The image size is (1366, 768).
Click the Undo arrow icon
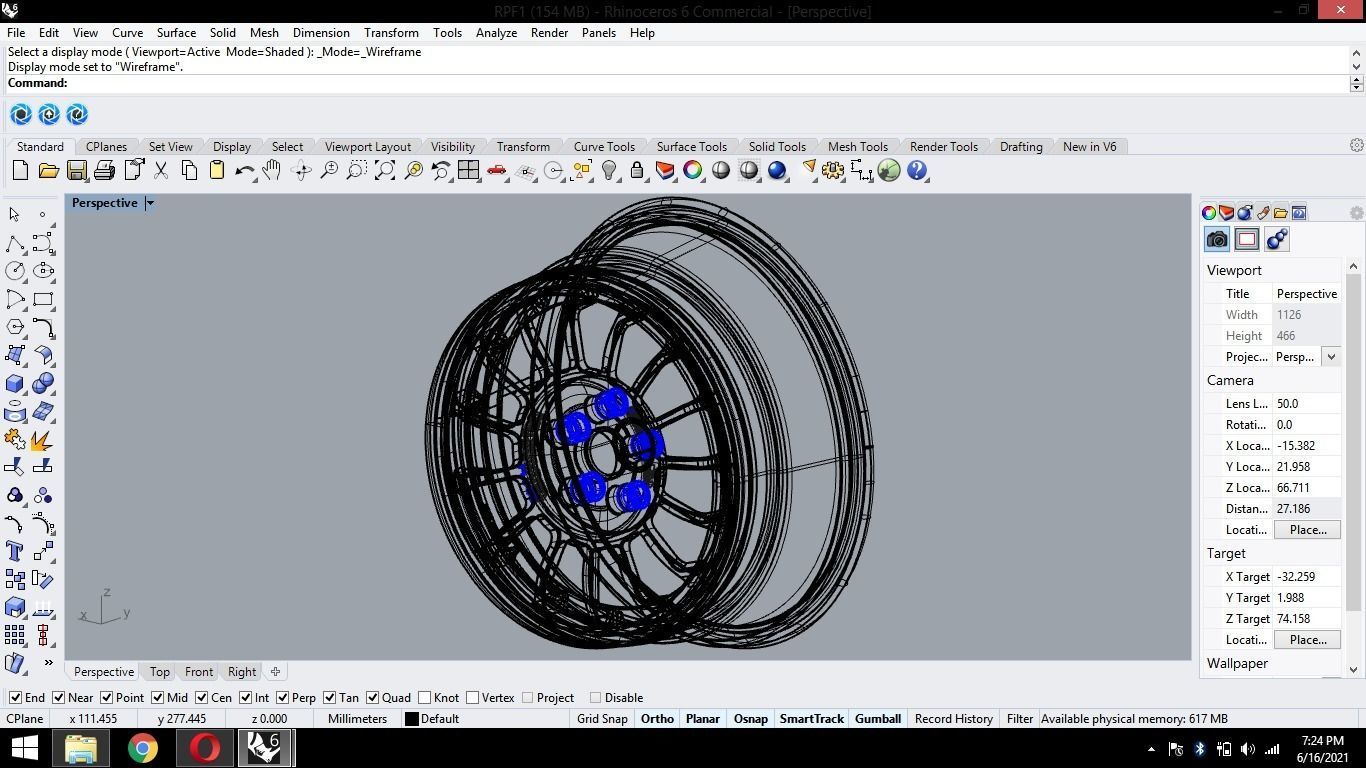(244, 171)
